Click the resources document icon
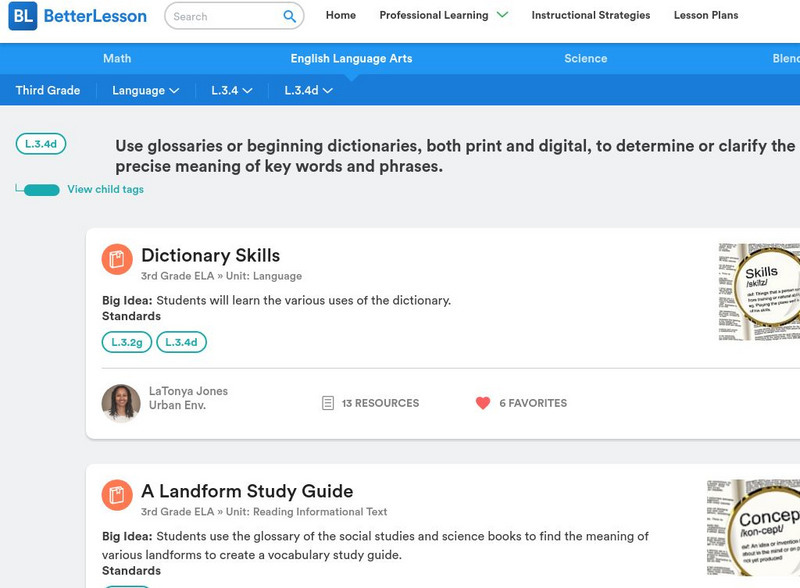This screenshot has height=588, width=800. click(x=327, y=403)
